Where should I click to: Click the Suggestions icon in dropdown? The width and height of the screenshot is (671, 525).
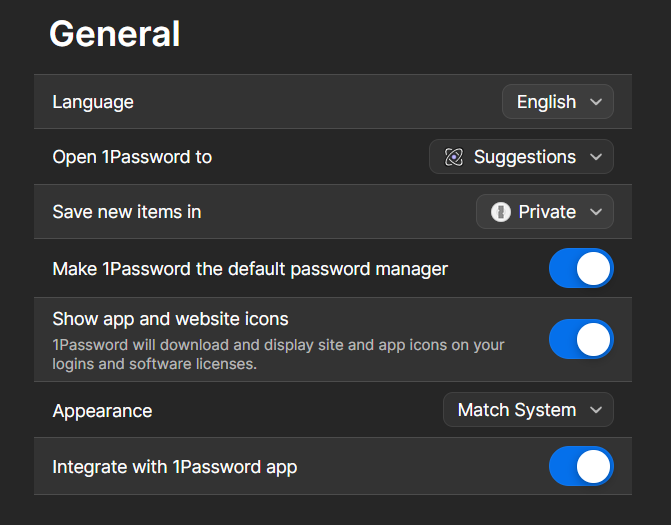coord(454,157)
